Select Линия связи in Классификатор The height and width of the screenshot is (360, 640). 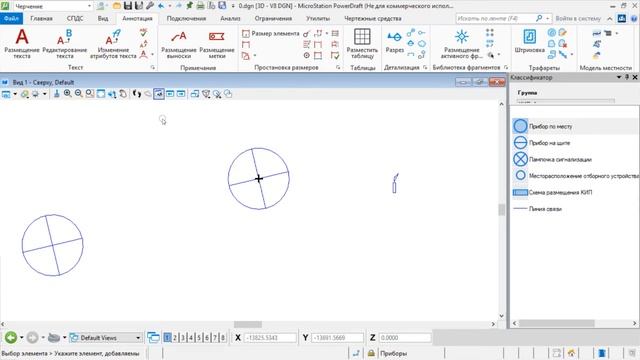click(575, 209)
